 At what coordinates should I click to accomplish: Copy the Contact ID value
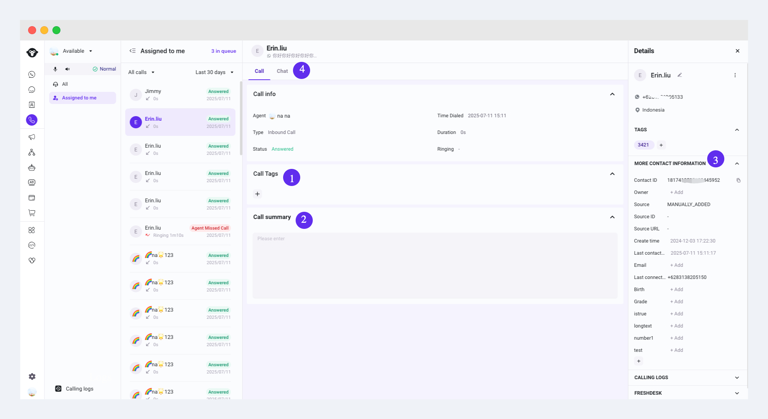click(x=738, y=181)
